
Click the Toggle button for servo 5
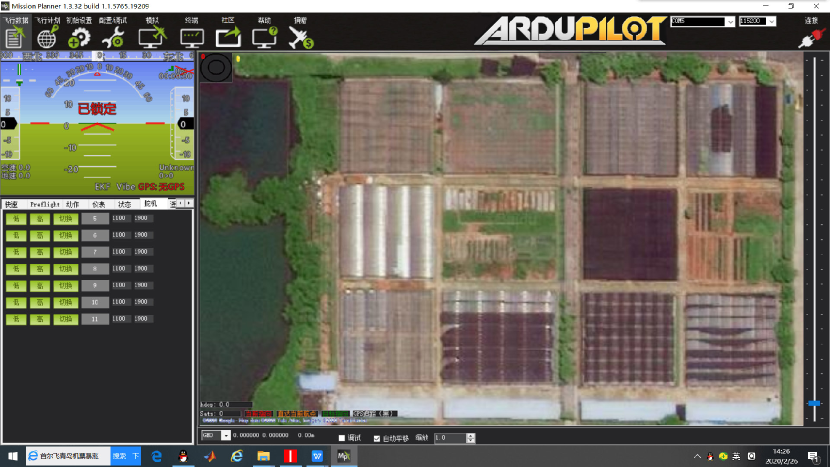65,218
